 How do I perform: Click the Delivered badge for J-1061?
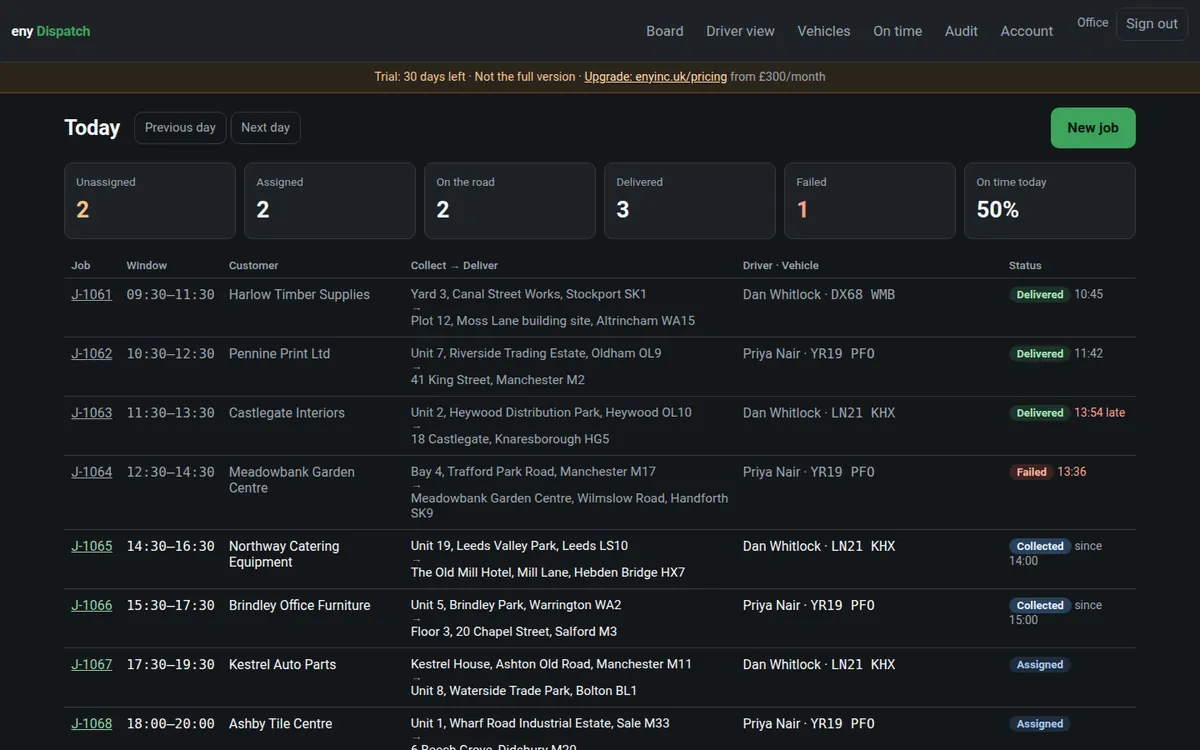(1040, 295)
